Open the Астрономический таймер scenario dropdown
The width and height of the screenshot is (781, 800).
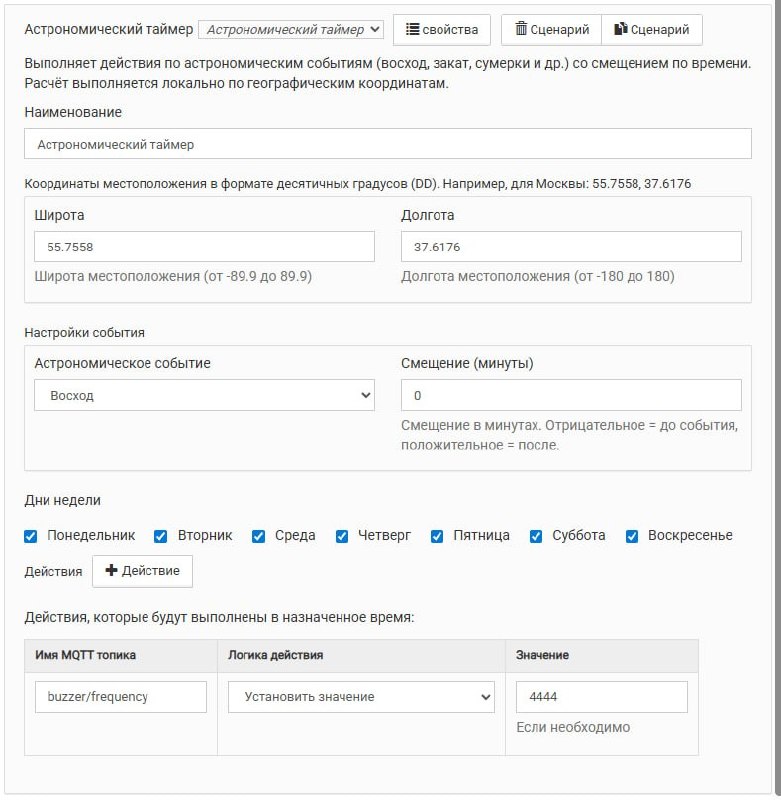coord(290,30)
